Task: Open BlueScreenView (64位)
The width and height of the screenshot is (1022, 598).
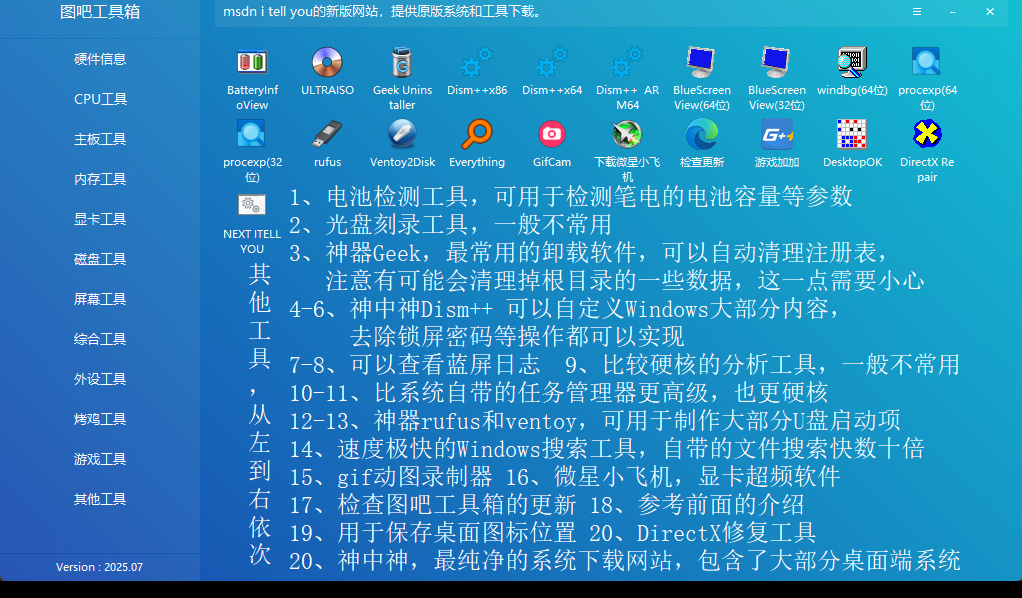Action: [702, 63]
